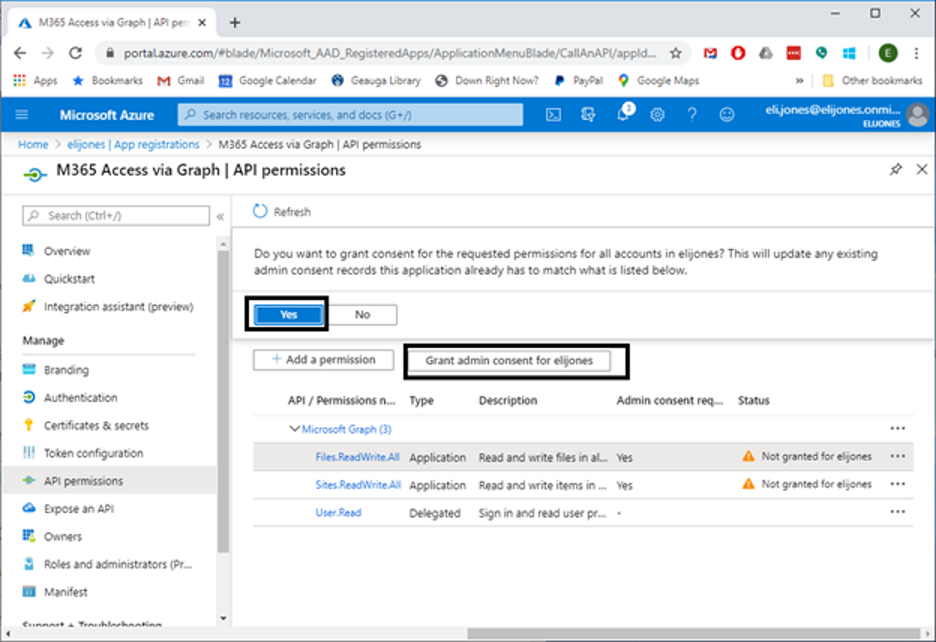The image size is (936, 642).
Task: Open more options for User.Read row
Action: click(897, 513)
